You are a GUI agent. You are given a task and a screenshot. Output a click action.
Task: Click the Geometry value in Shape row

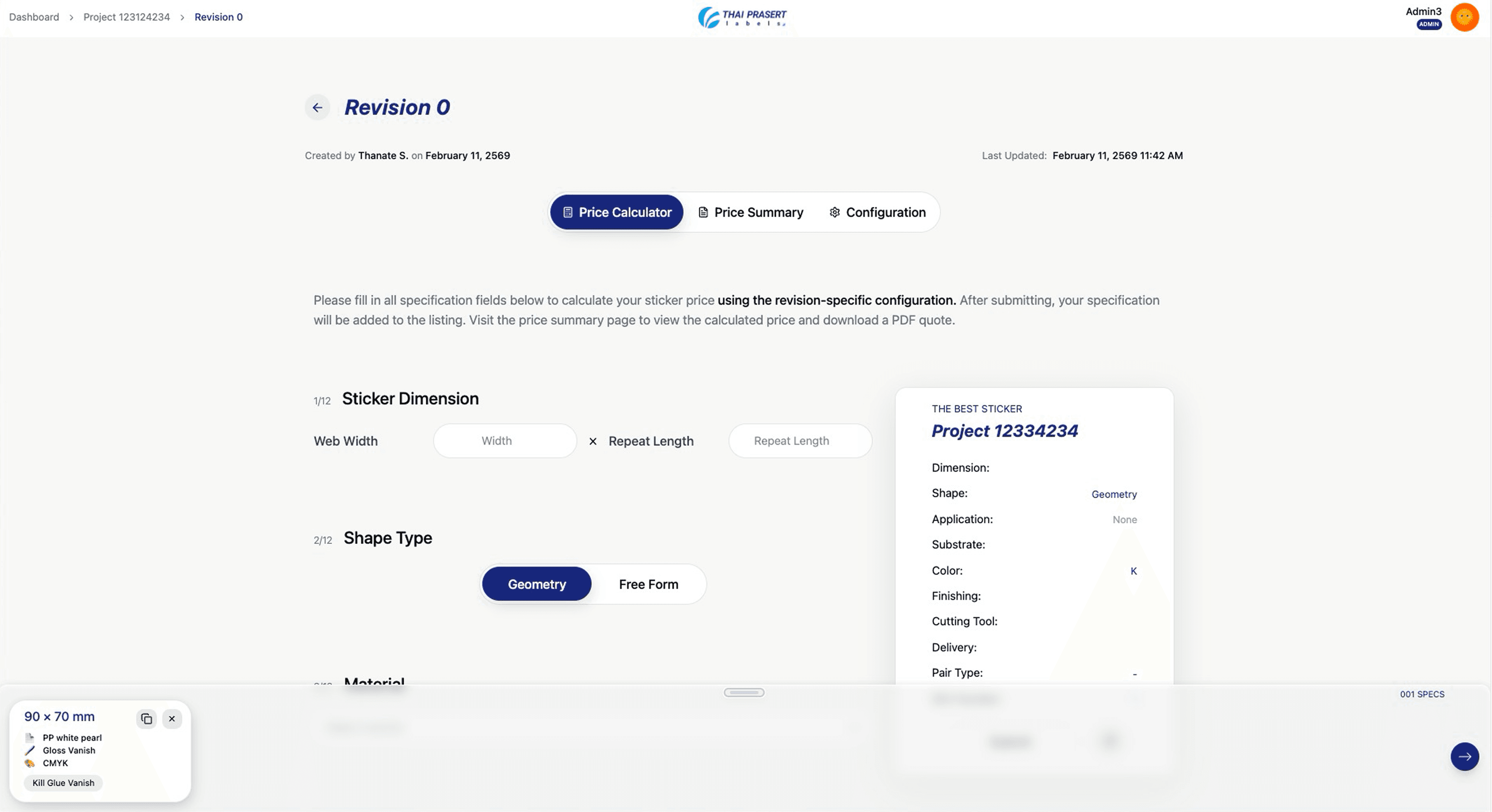click(x=1114, y=494)
